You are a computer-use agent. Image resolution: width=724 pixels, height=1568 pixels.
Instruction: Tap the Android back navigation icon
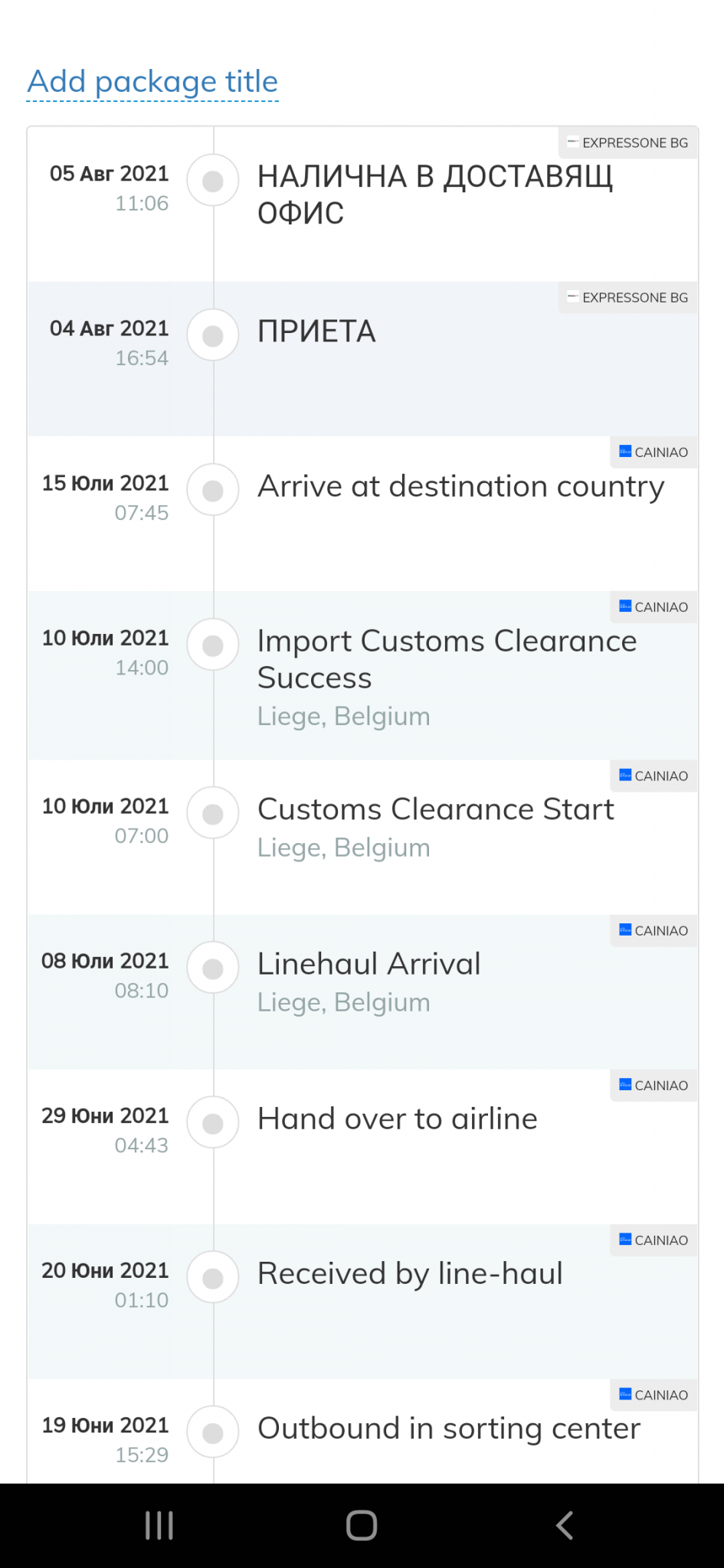[x=565, y=1525]
